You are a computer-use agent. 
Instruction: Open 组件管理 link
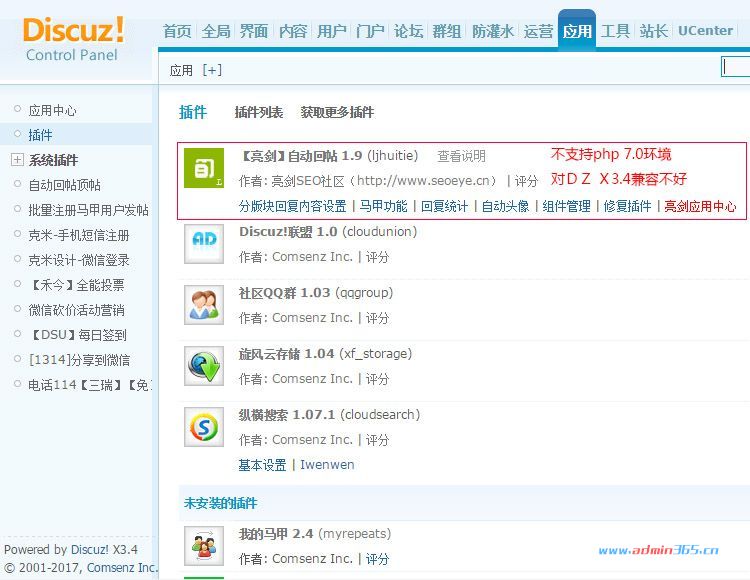(x=566, y=206)
